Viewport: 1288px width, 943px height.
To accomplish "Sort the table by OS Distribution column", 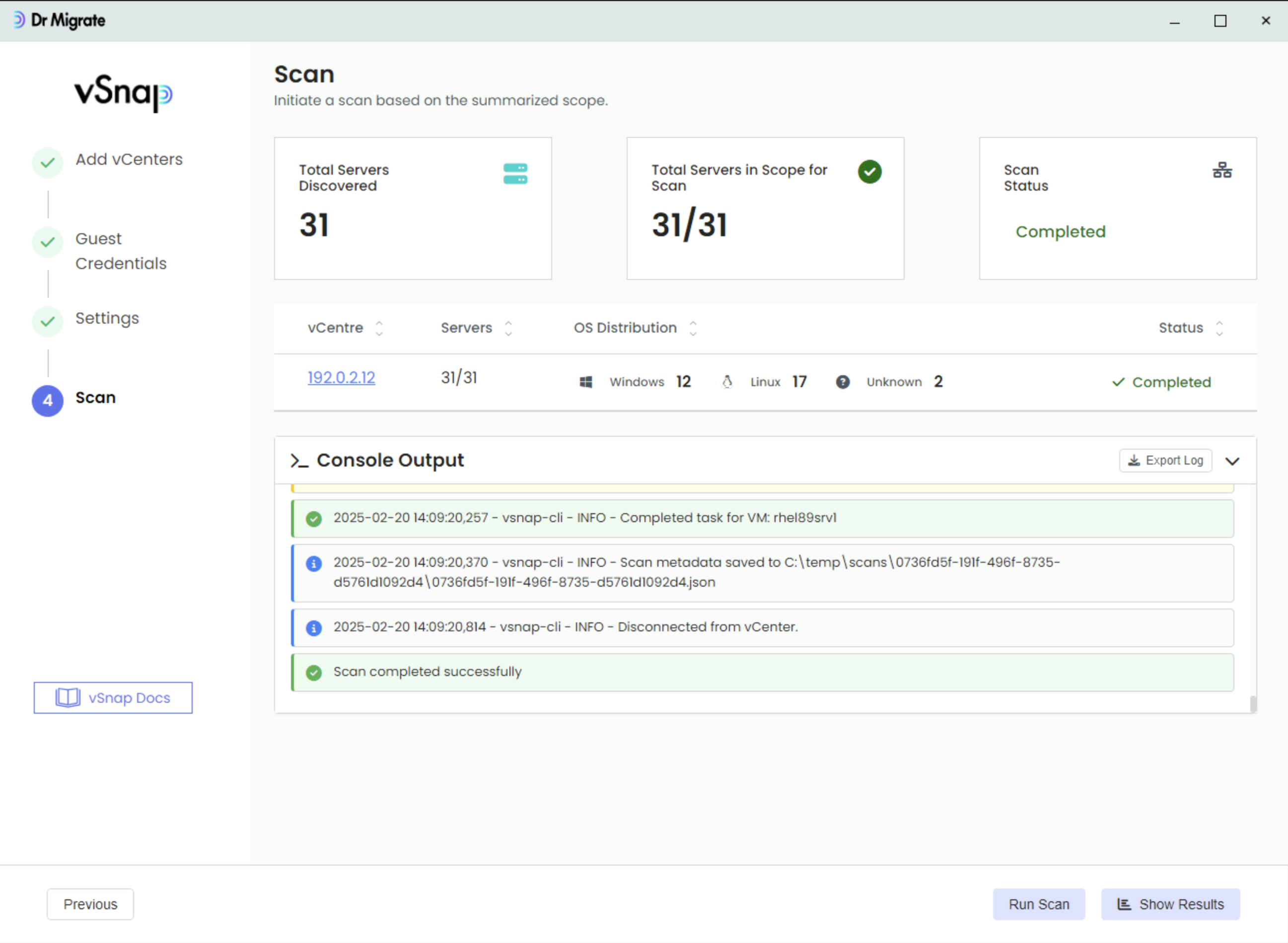I will 693,328.
